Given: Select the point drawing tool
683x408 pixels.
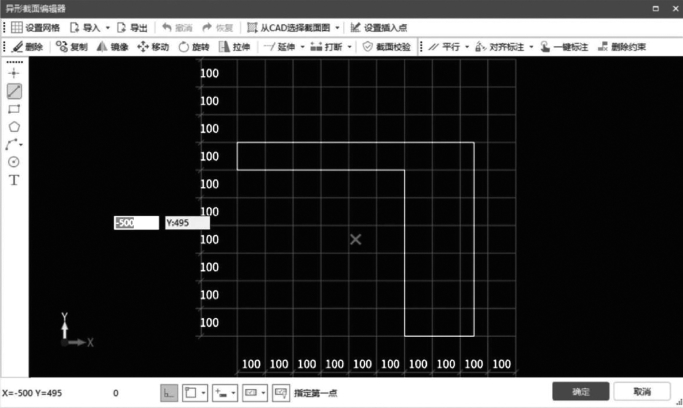Looking at the screenshot, I should coord(14,73).
